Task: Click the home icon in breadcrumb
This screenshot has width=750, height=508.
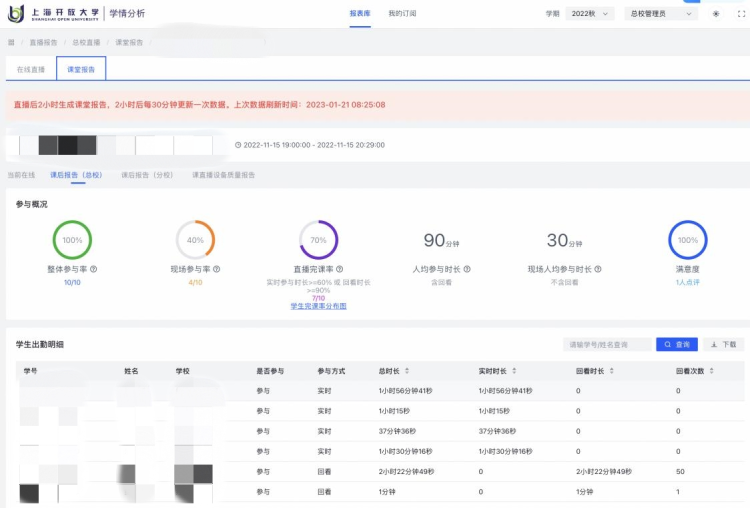Action: click(x=11, y=43)
